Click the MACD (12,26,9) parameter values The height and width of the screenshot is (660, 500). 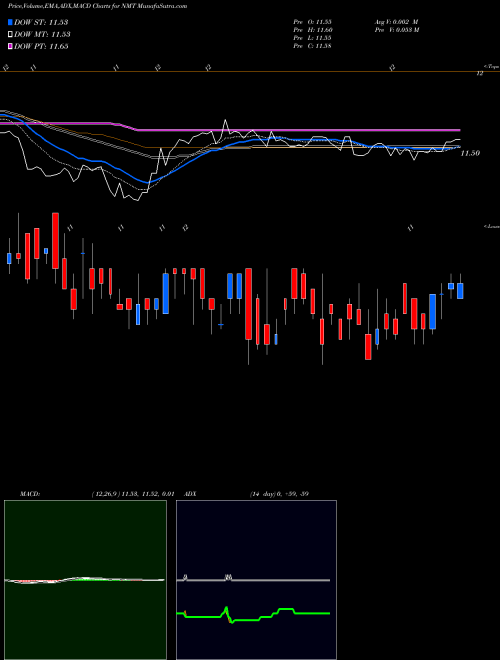[132, 494]
